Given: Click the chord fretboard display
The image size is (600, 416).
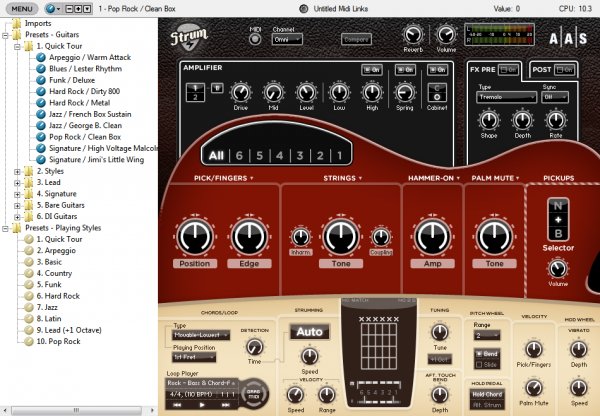Looking at the screenshot, I should (380, 346).
